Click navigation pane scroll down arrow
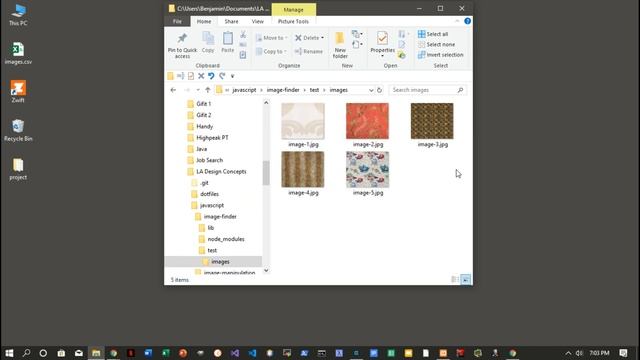This screenshot has width=640, height=360. (266, 270)
